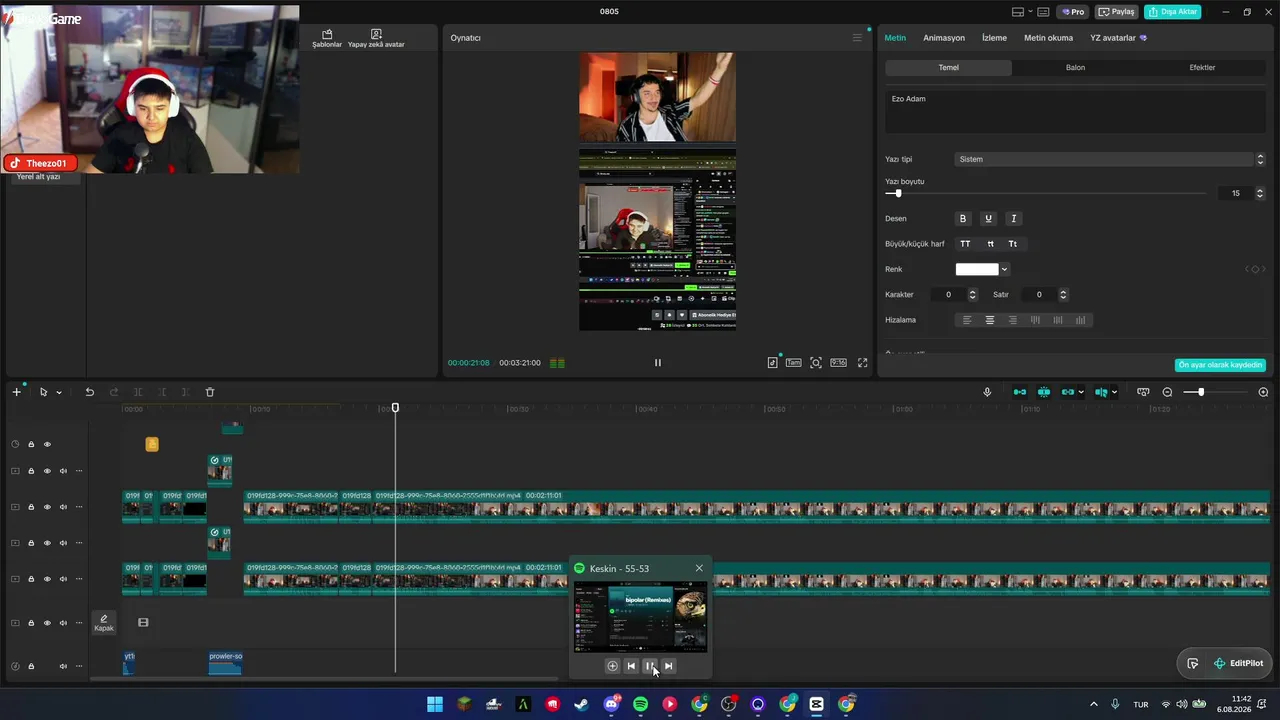Toggle the main track magnet in timeline toolbar
Image resolution: width=1280 pixels, height=720 pixels.
[x=1020, y=392]
